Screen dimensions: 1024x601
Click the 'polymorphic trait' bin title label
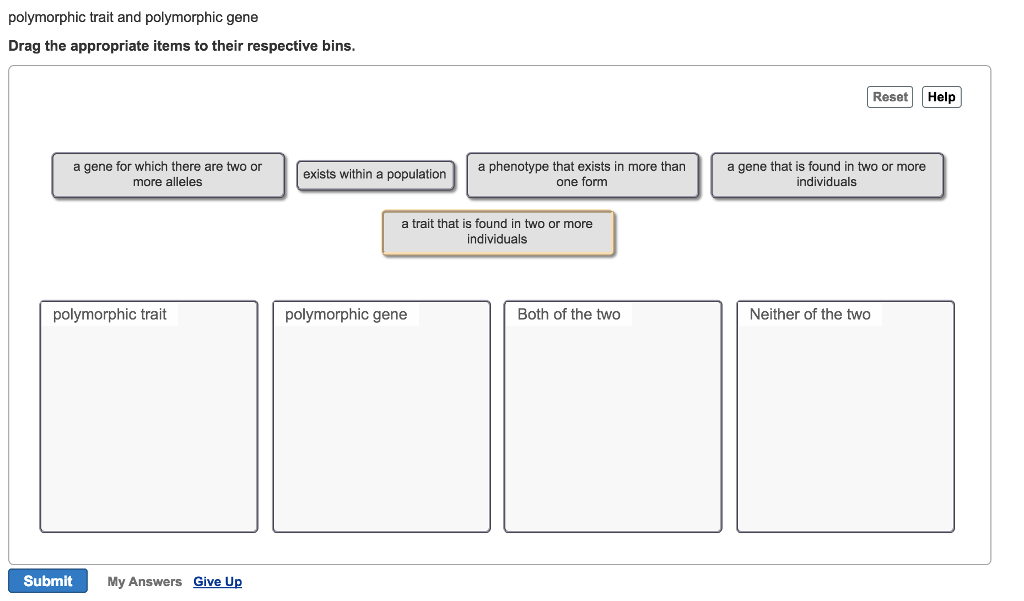[110, 315]
